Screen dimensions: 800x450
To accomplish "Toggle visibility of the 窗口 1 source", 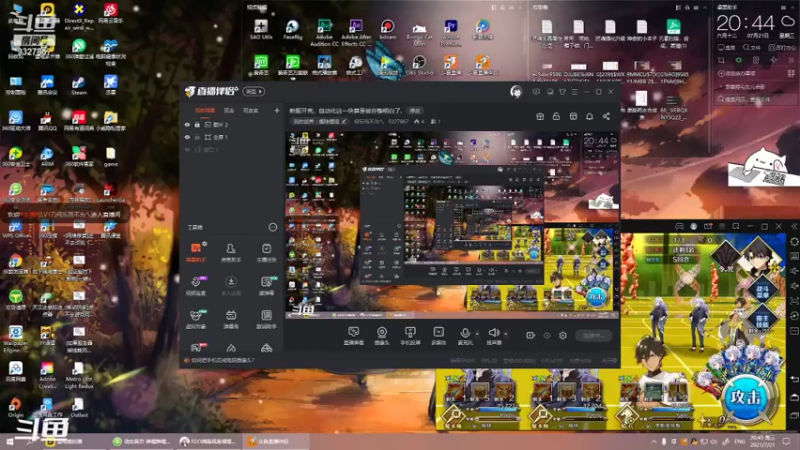I will (x=187, y=150).
